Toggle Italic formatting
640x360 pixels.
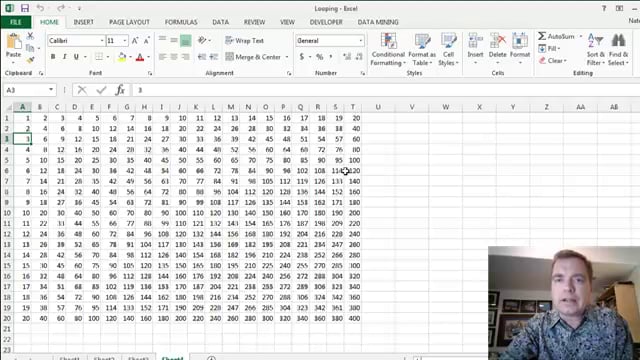point(64,57)
